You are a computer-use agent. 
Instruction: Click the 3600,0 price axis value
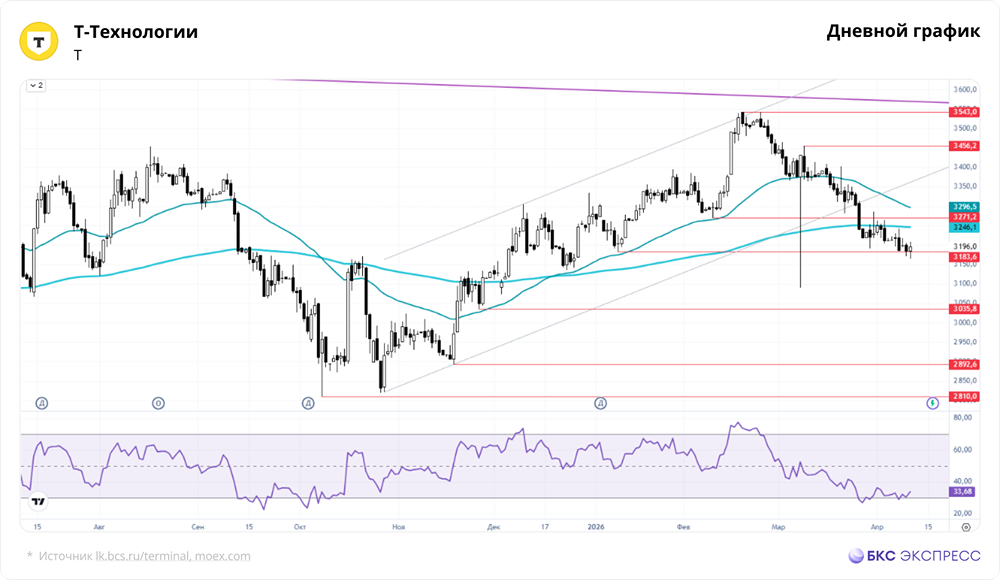click(x=965, y=89)
